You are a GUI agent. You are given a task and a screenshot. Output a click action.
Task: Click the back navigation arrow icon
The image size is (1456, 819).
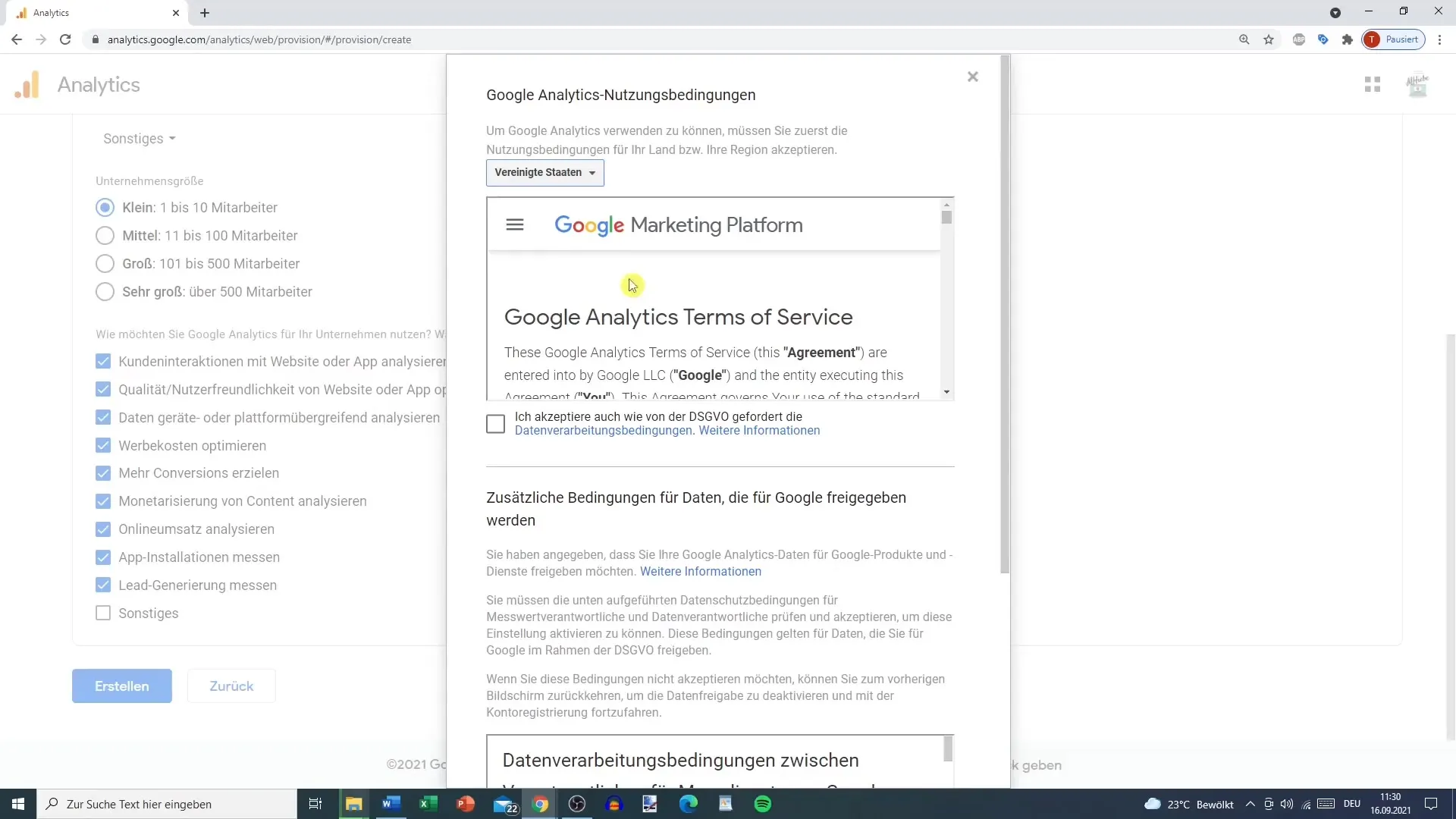point(17,40)
